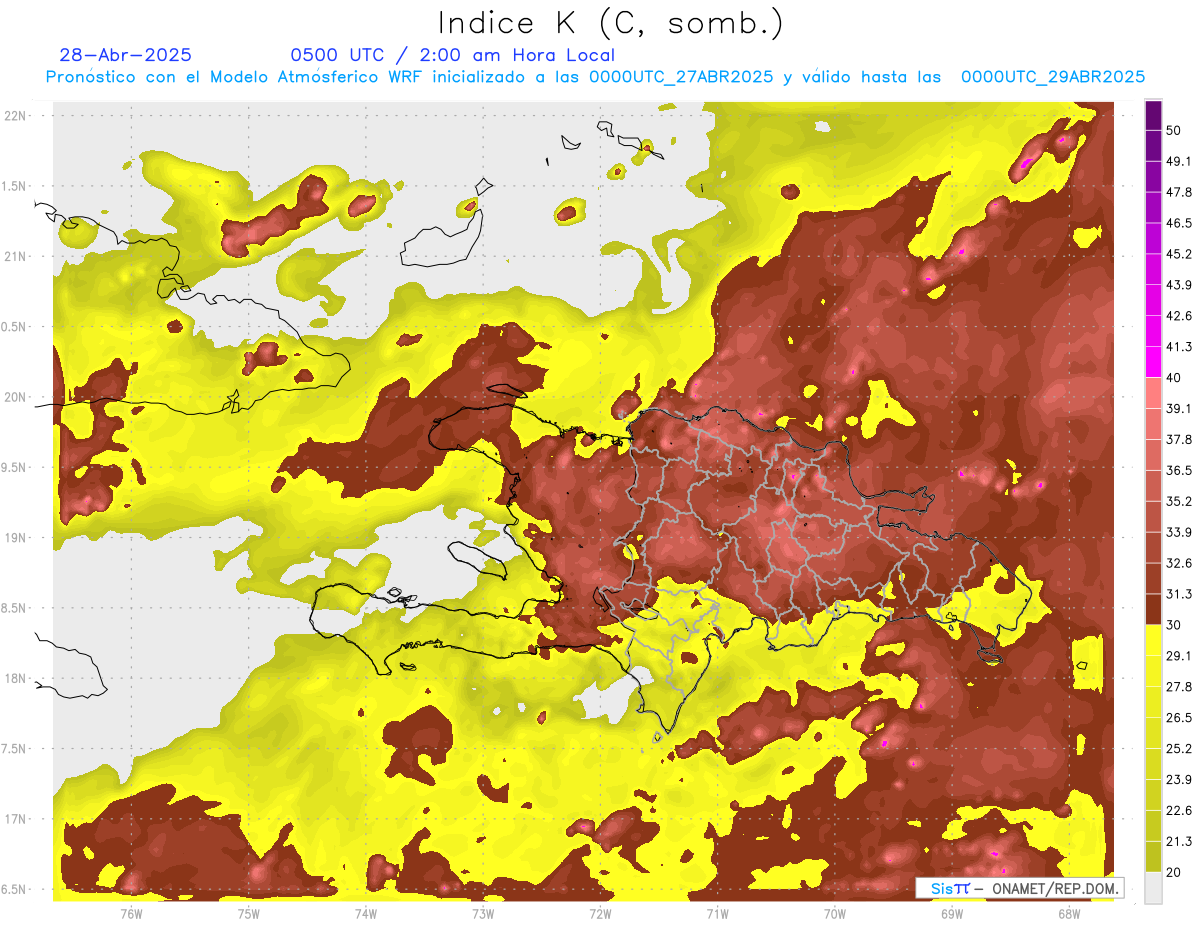Click the title 'Indice K (C, somb.)'

pos(611,24)
